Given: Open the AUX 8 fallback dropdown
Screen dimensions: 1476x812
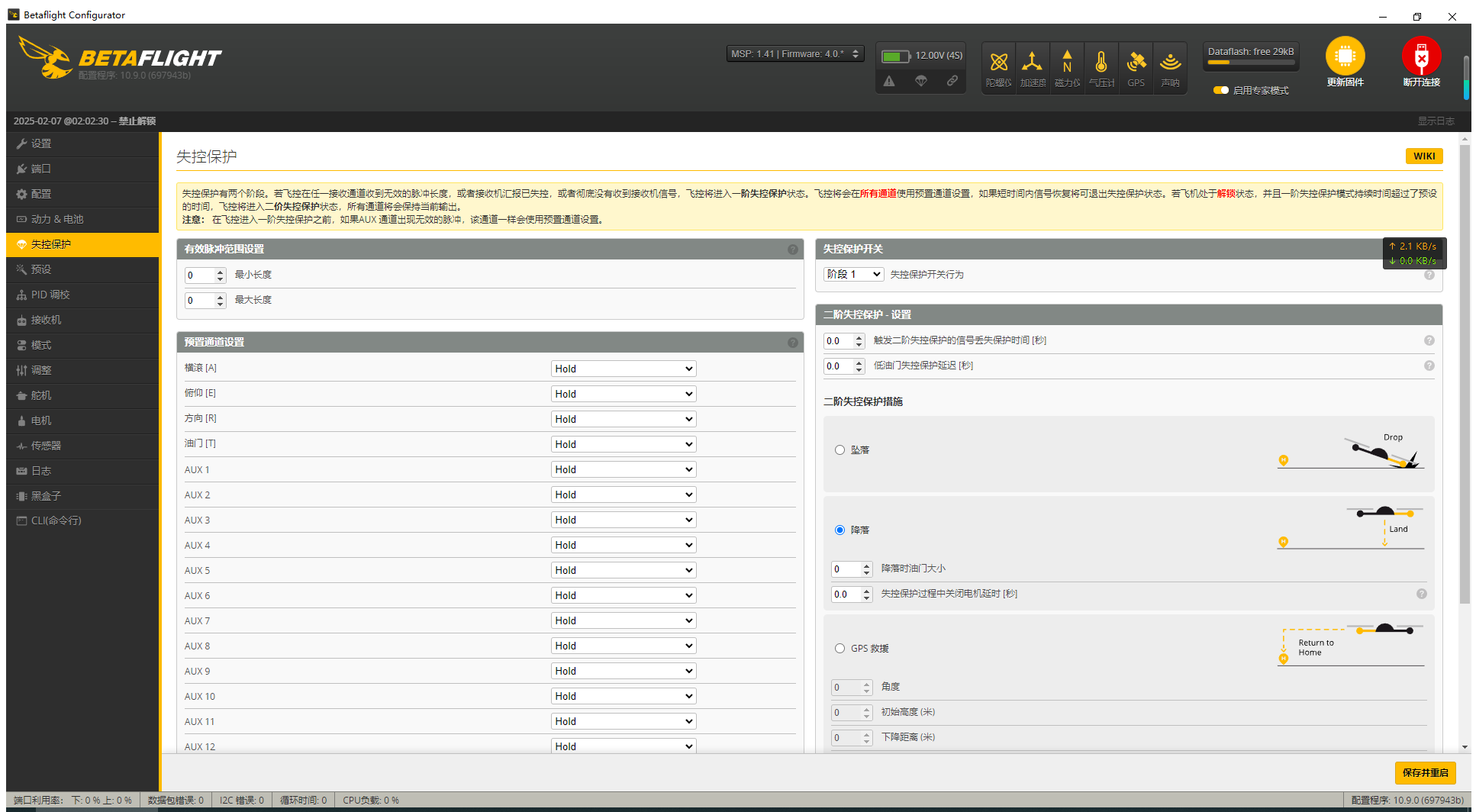Looking at the screenshot, I should click(624, 646).
